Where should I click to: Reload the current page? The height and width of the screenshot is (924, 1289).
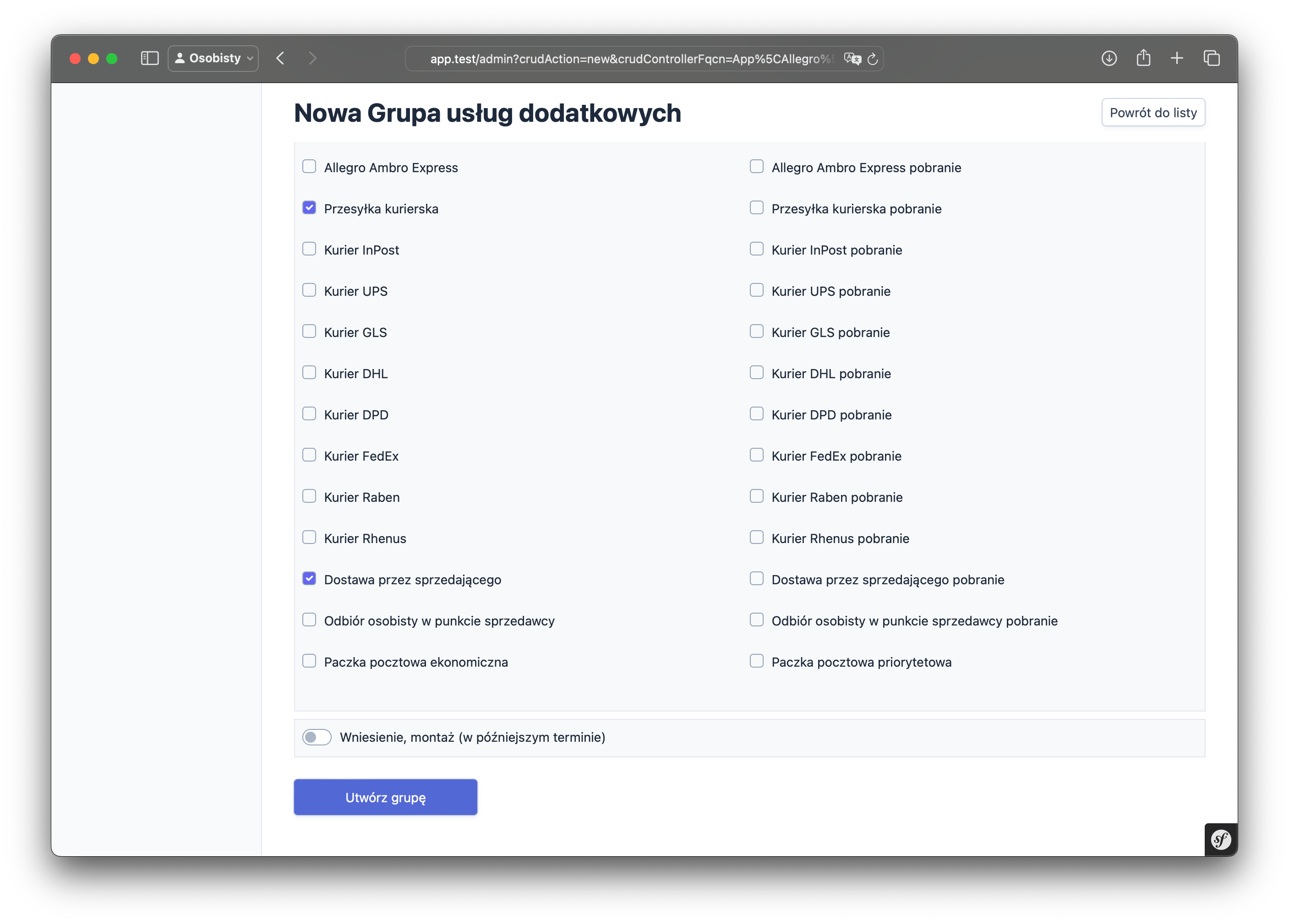point(873,59)
